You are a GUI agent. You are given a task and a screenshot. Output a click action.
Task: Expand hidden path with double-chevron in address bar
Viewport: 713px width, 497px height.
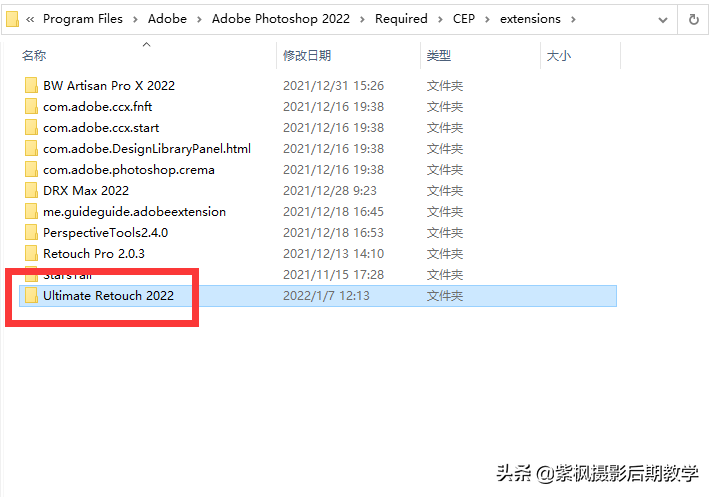click(x=30, y=19)
